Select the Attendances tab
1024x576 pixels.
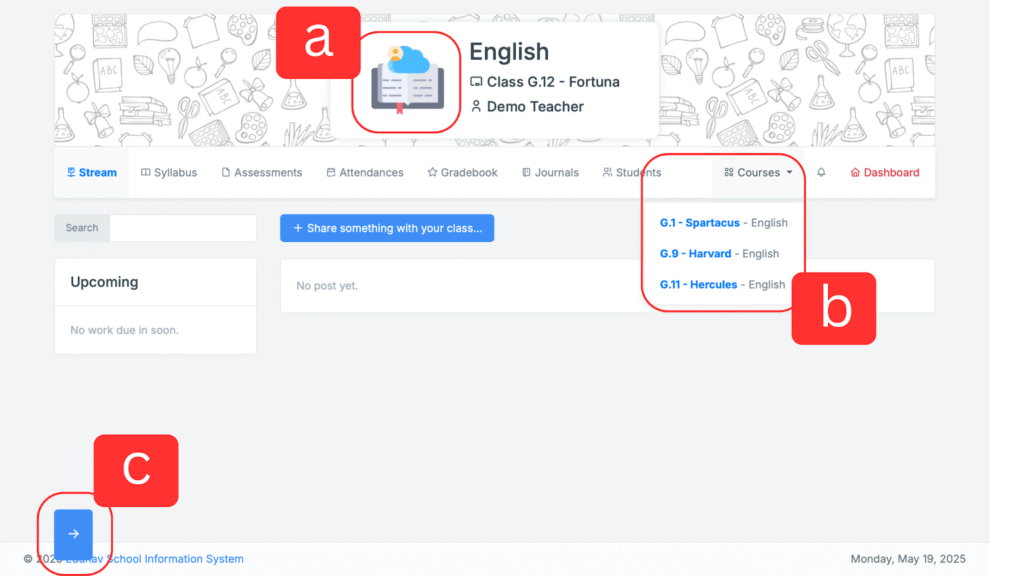pos(365,172)
